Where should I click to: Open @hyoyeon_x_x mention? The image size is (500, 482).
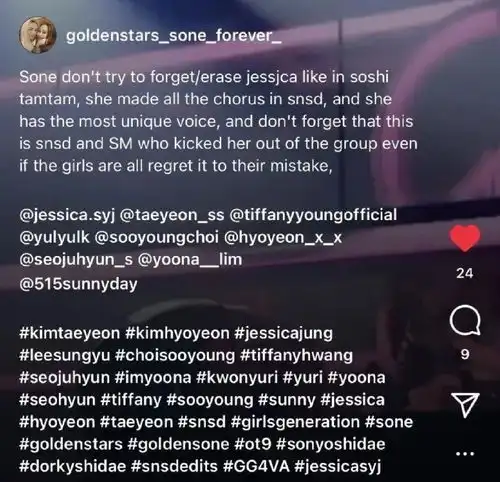(283, 238)
